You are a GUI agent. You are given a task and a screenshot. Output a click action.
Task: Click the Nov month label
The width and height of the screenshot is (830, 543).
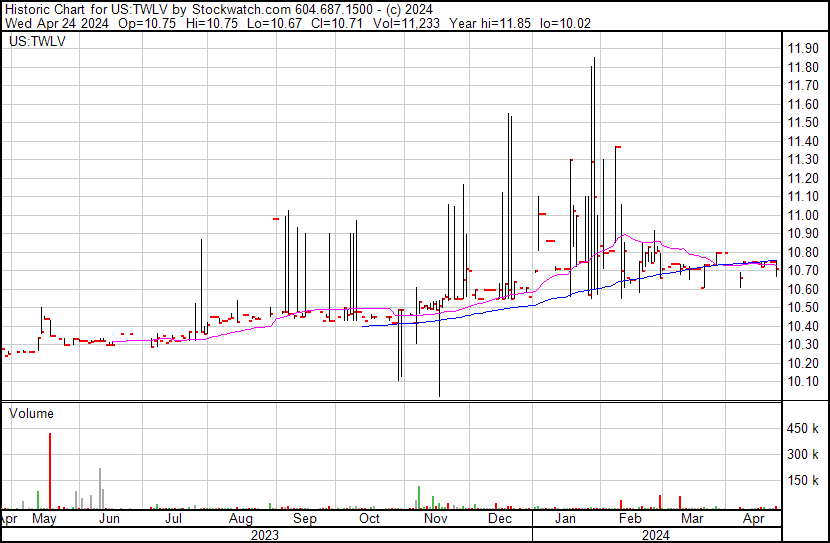435,519
